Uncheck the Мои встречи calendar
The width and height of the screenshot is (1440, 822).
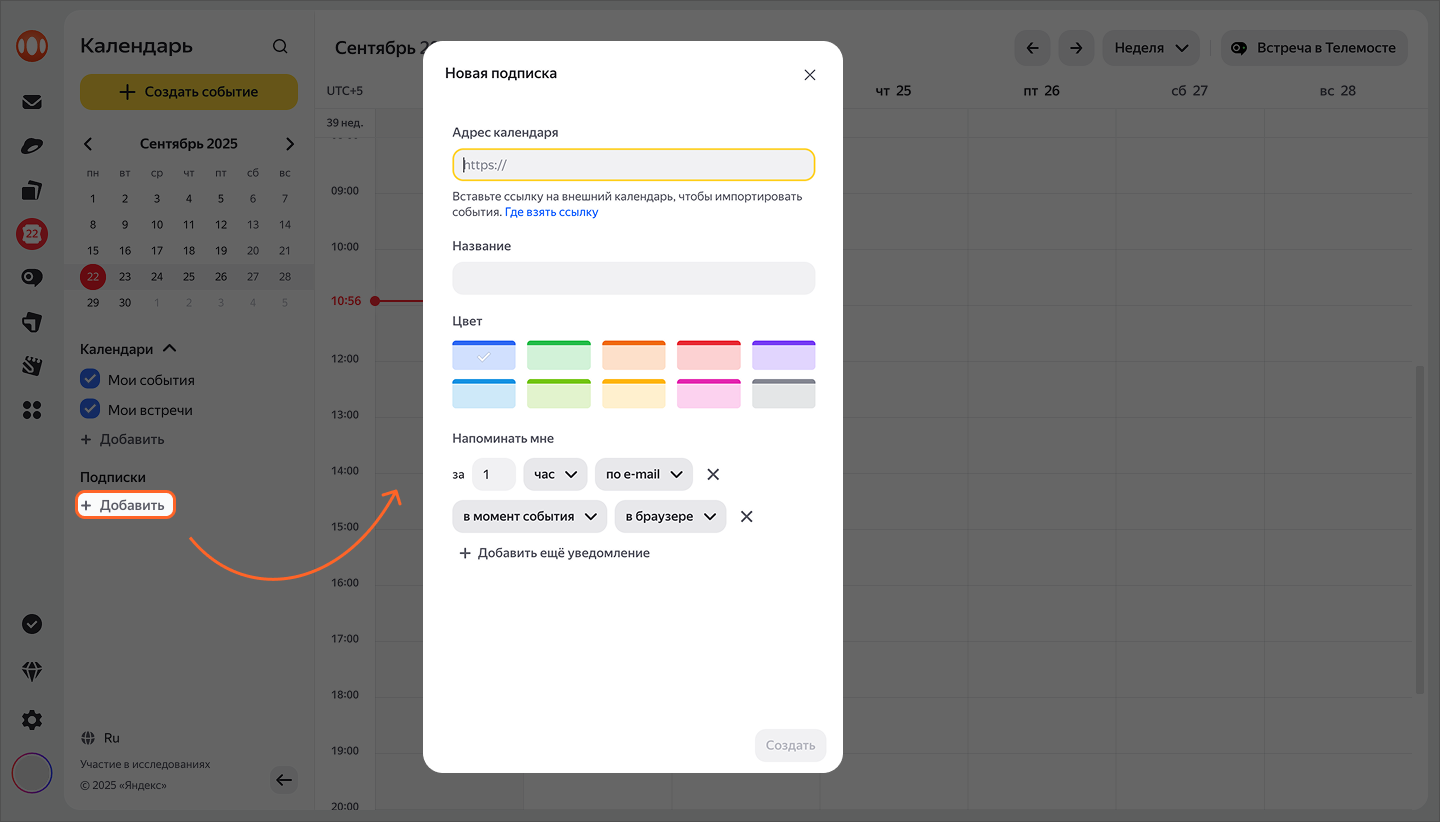pyautogui.click(x=90, y=410)
